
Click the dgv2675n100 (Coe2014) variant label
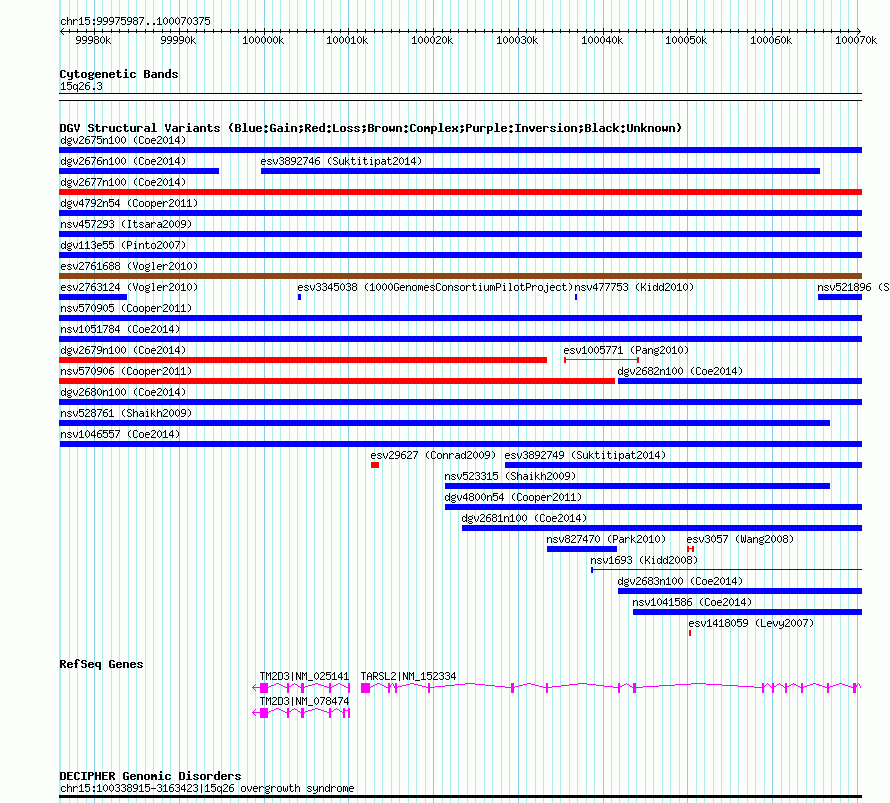[x=123, y=140]
